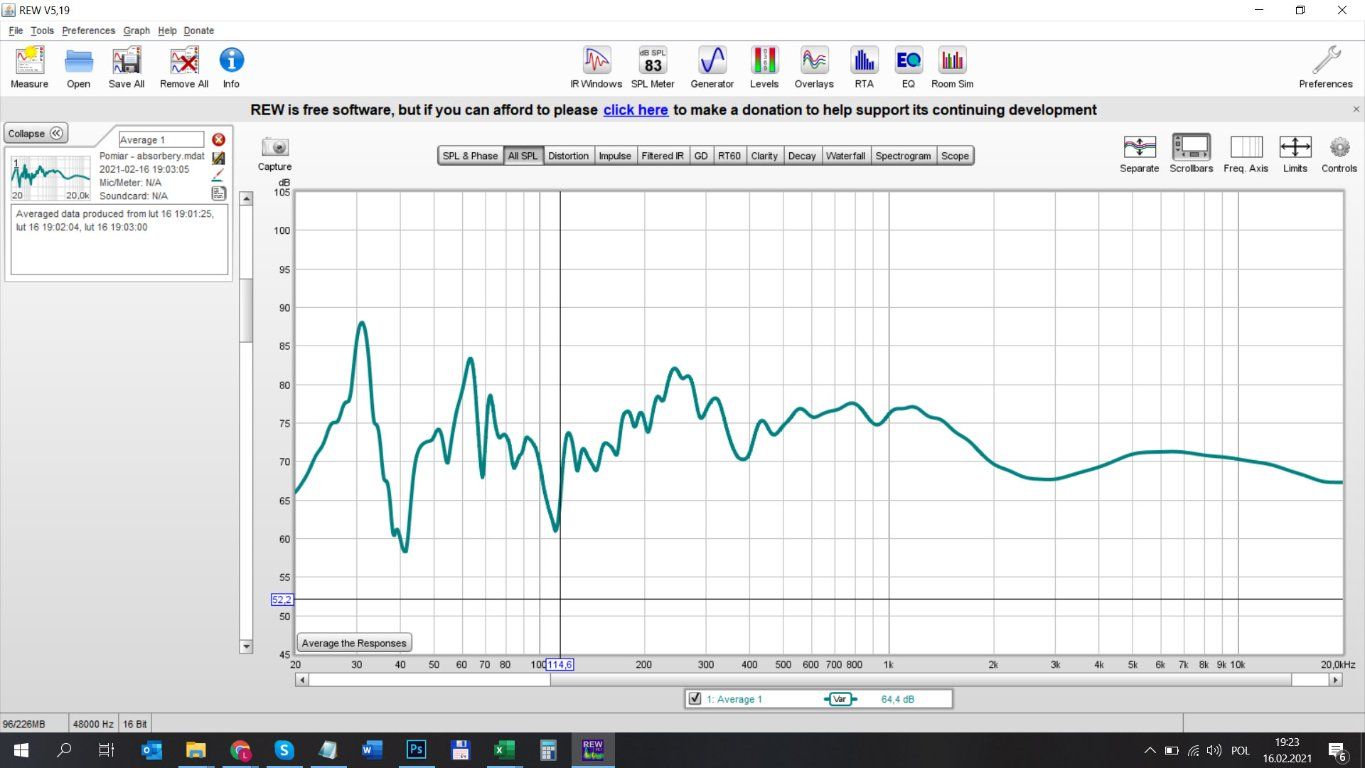Switch to the RT60 tab
Screen dimensions: 1365x768
point(730,156)
